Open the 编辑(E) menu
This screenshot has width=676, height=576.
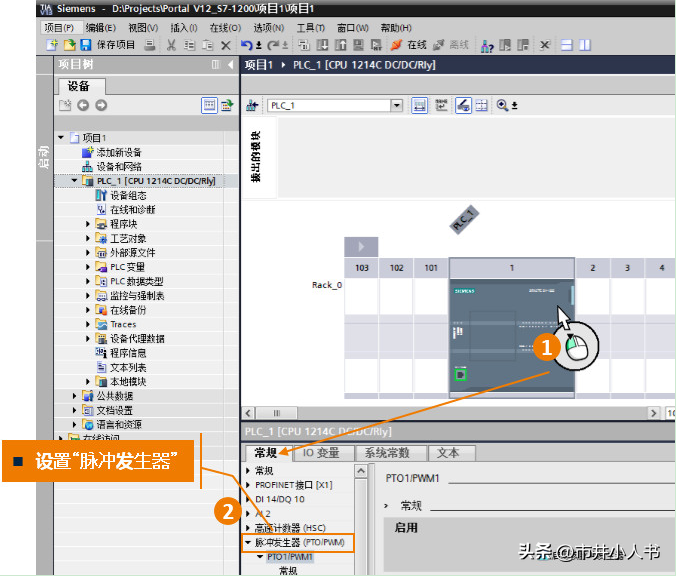pyautogui.click(x=100, y=28)
